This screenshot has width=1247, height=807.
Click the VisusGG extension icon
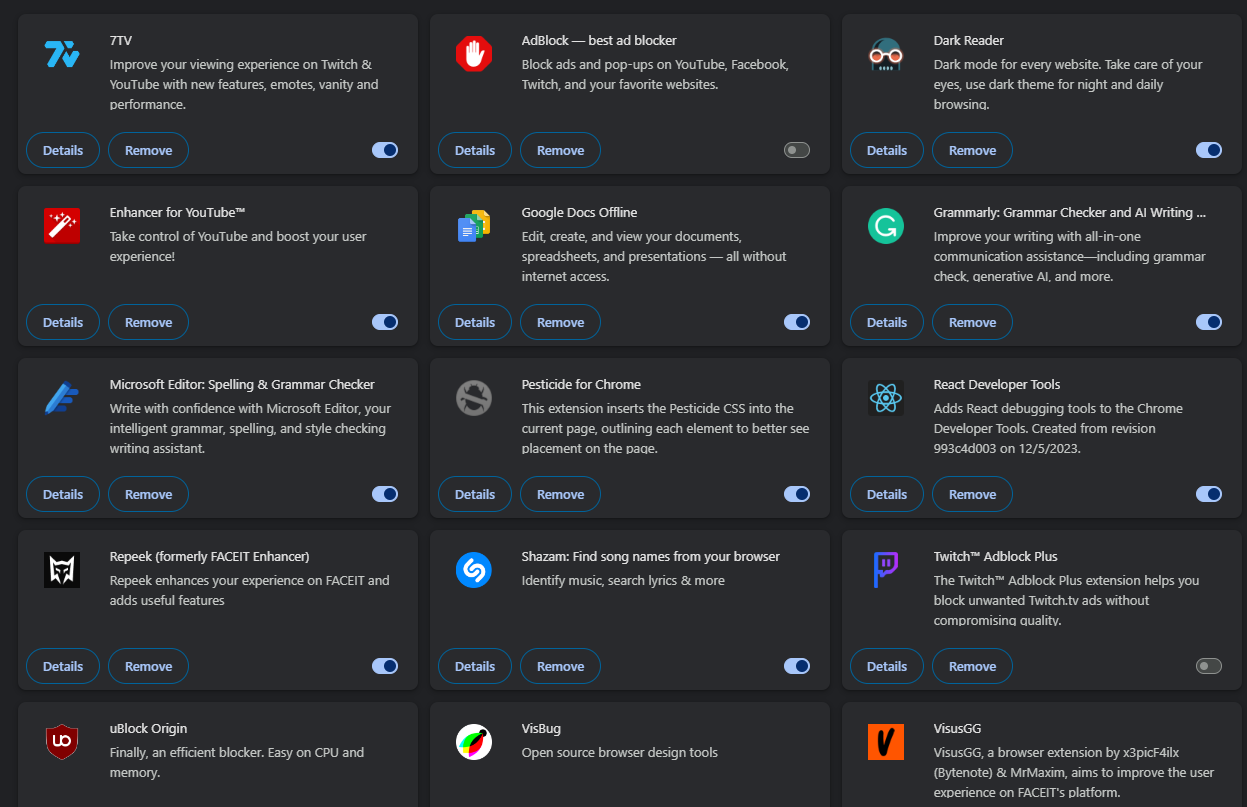click(886, 742)
